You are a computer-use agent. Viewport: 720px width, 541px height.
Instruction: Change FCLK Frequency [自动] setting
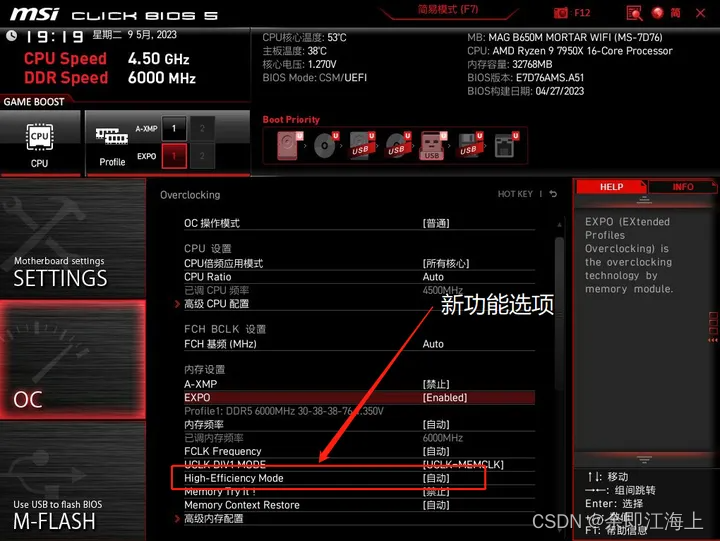pos(436,451)
